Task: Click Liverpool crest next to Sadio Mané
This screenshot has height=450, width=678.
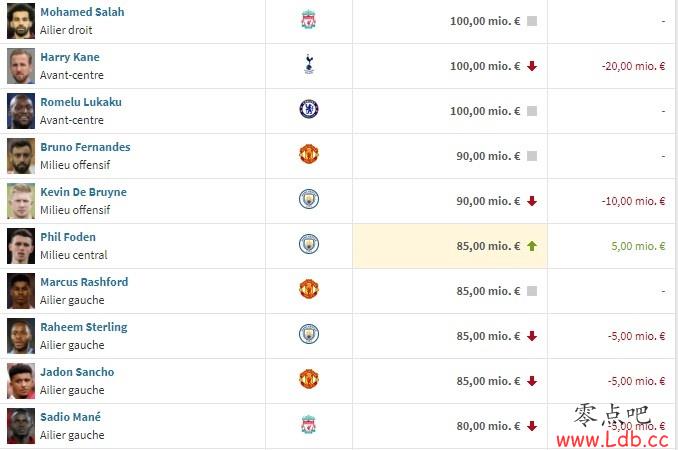Action: tap(308, 424)
